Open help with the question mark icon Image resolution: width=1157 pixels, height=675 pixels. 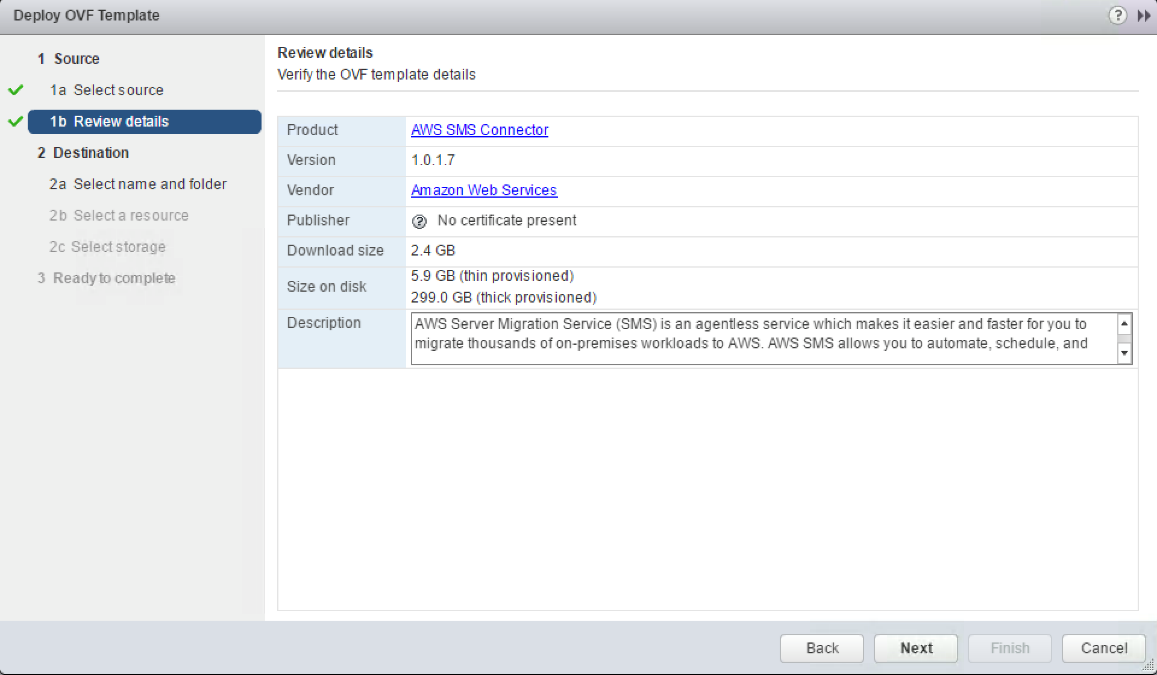tap(1118, 15)
